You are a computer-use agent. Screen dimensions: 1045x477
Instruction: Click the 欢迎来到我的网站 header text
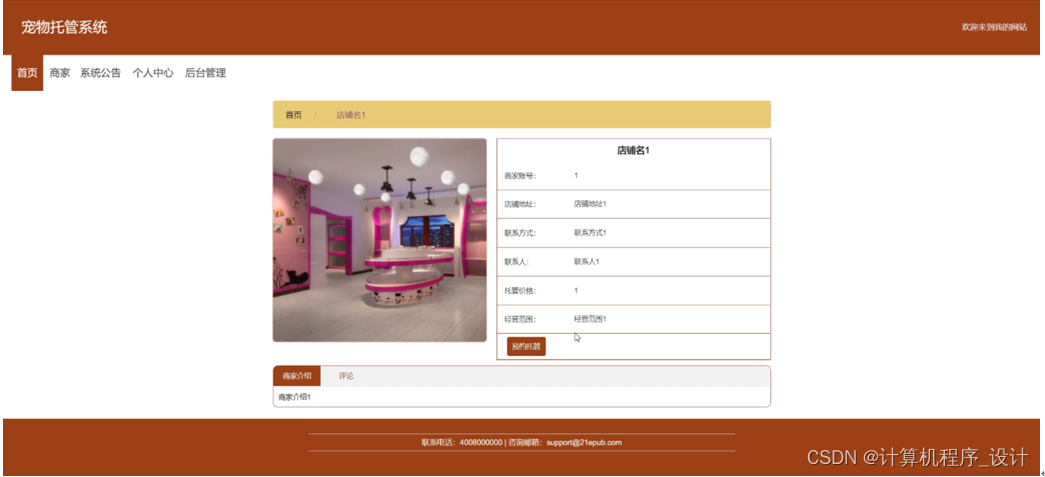point(994,27)
